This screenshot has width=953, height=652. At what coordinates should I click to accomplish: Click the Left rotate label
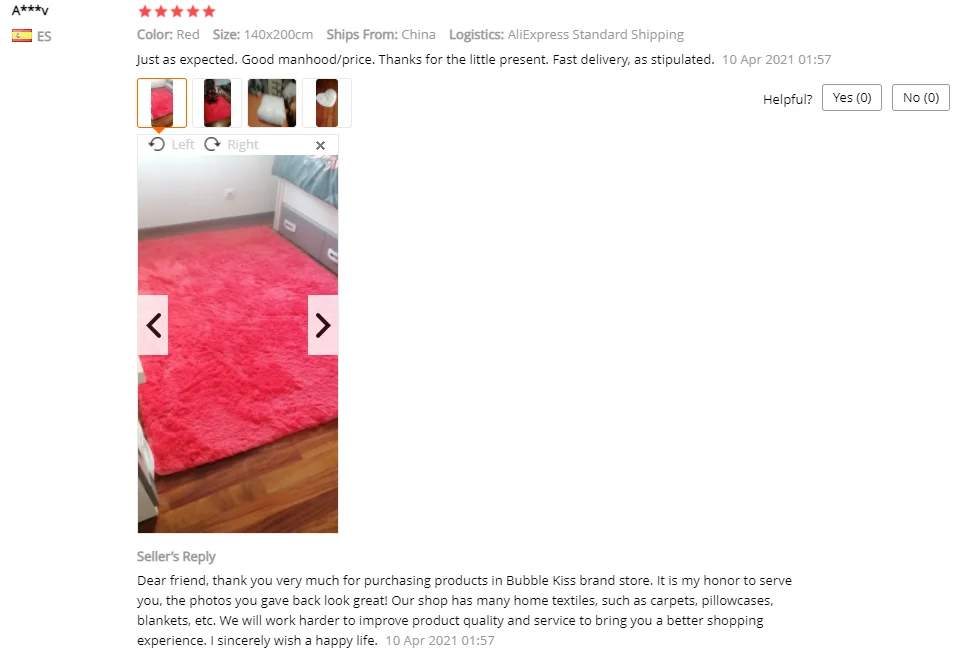[x=182, y=145]
